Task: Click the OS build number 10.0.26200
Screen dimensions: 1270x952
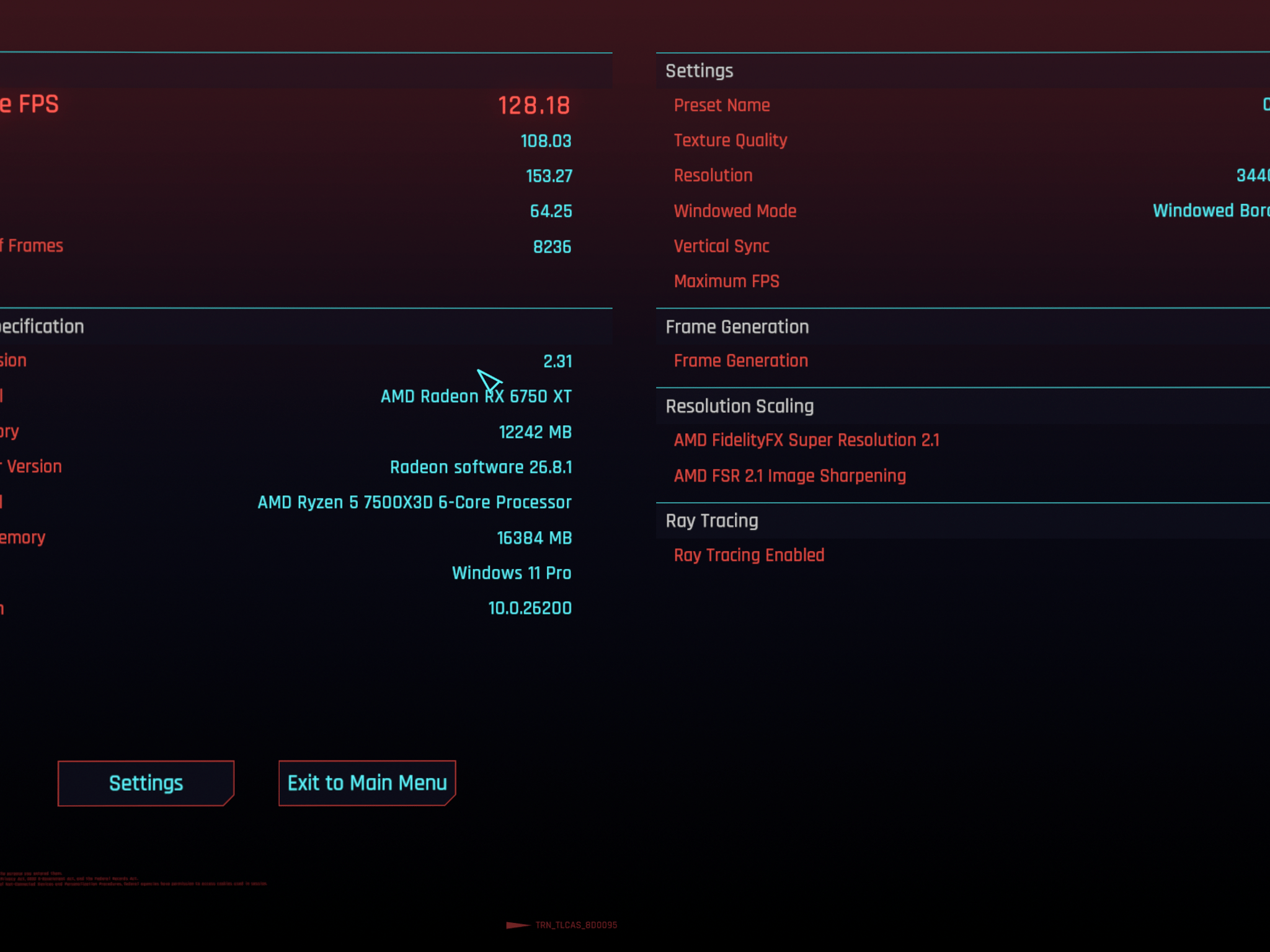Action: click(x=530, y=608)
